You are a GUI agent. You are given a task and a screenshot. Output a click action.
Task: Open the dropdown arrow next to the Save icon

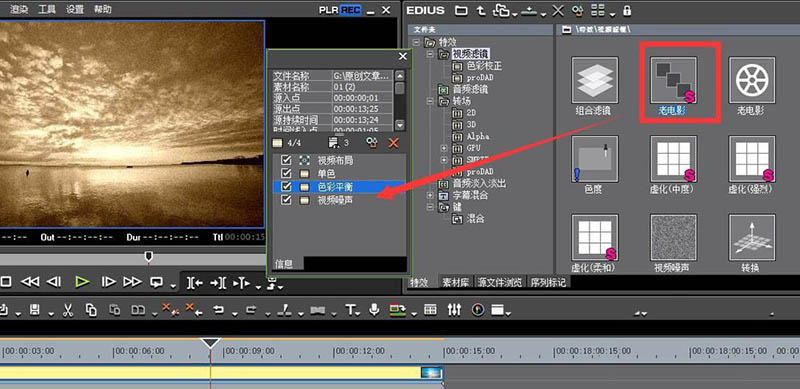(51, 313)
